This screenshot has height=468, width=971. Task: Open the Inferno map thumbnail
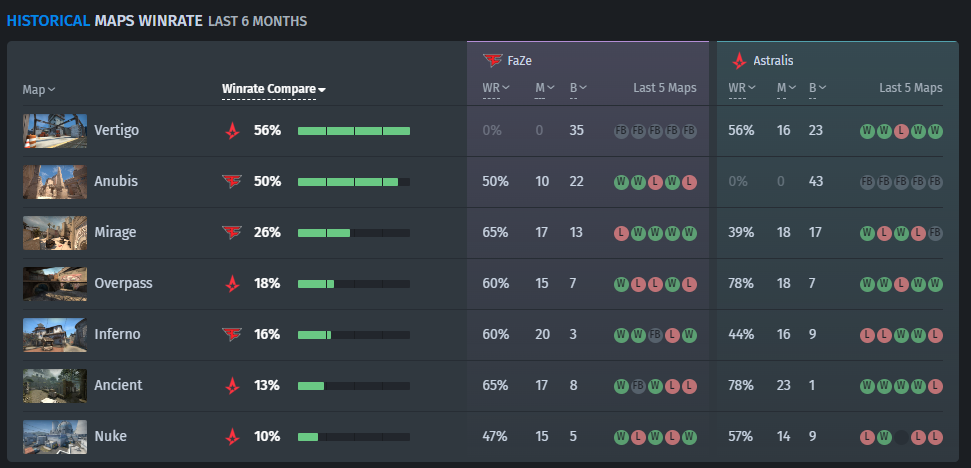[54, 335]
